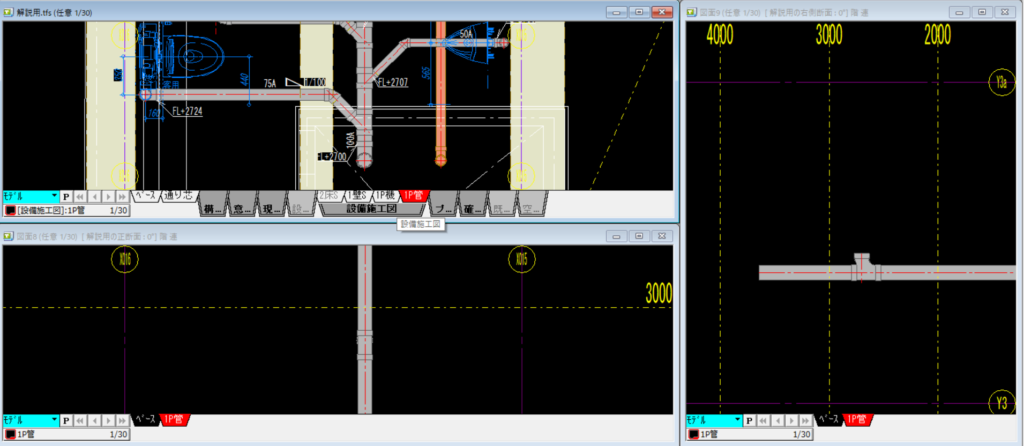This screenshot has width=1024, height=446.
Task: Open the モデル dropdown in 解説用.tfs window
Action: coord(54,197)
